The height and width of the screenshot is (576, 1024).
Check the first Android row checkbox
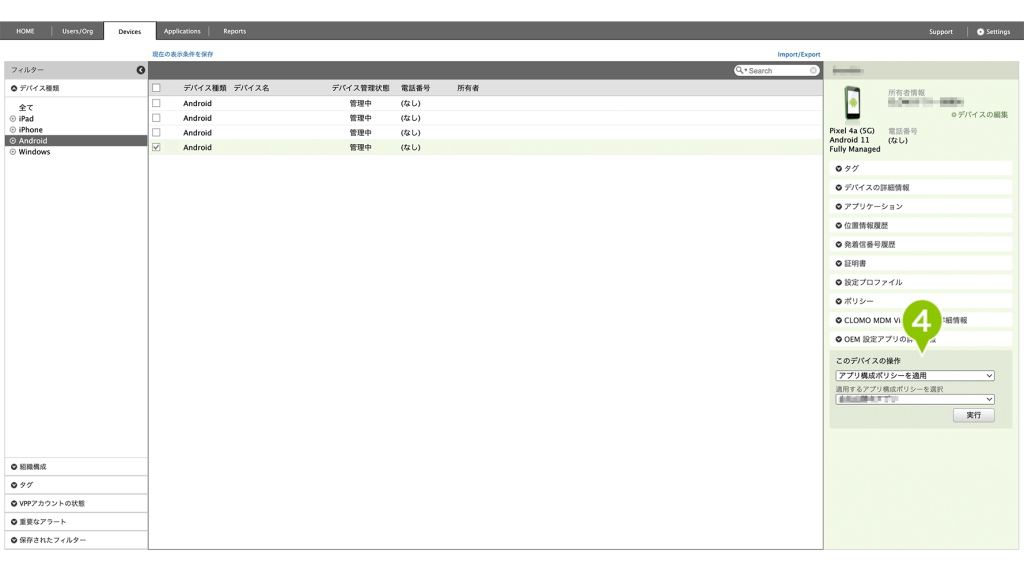coord(156,103)
